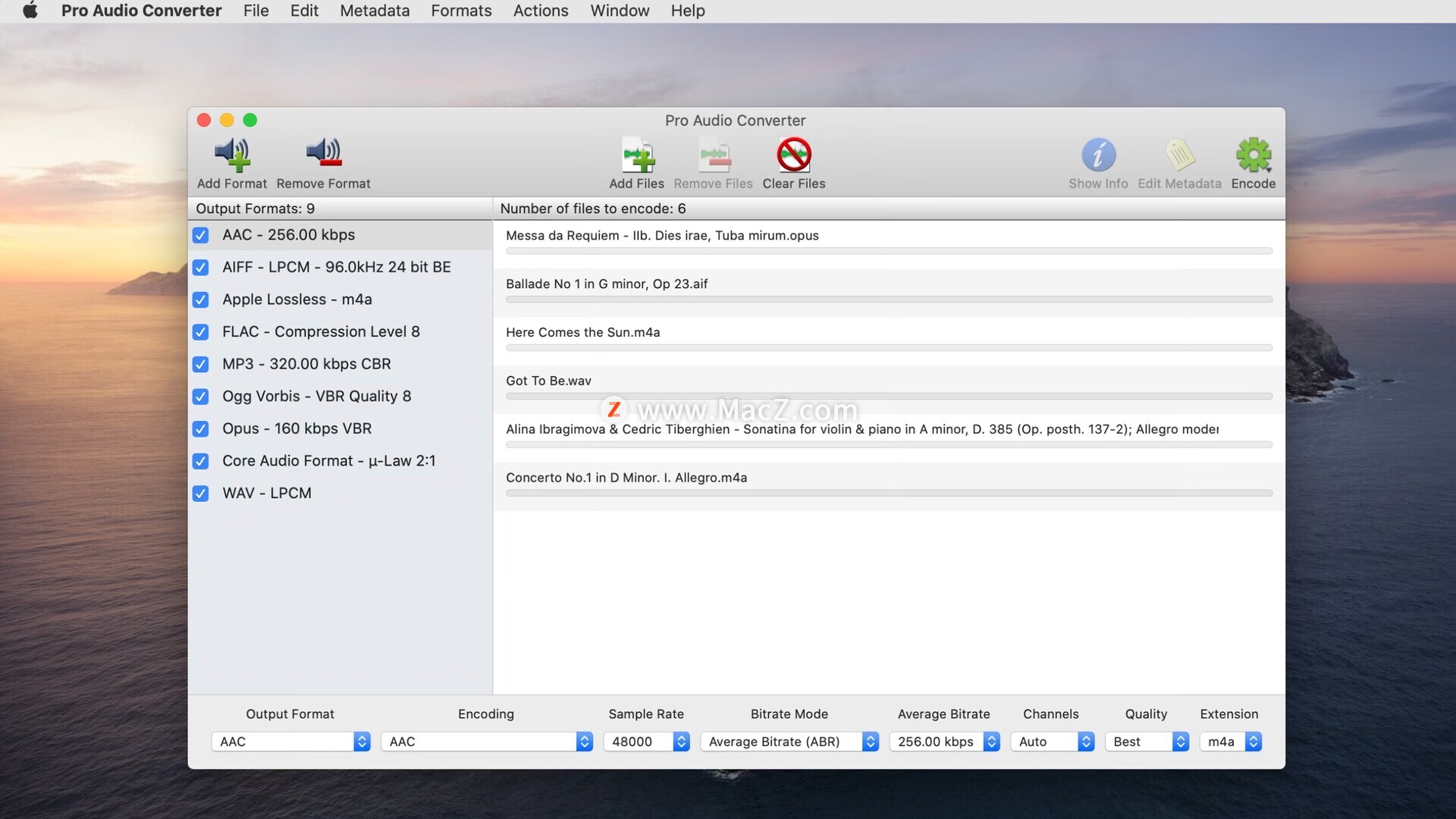This screenshot has width=1456, height=819.
Task: Click the Remove Format label
Action: pyautogui.click(x=324, y=184)
